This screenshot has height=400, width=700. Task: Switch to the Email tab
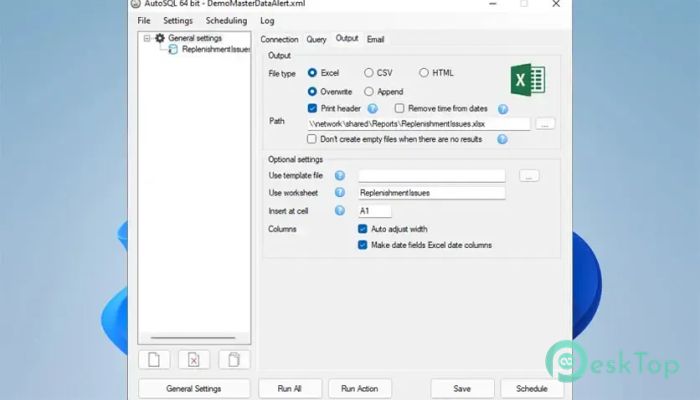375,39
